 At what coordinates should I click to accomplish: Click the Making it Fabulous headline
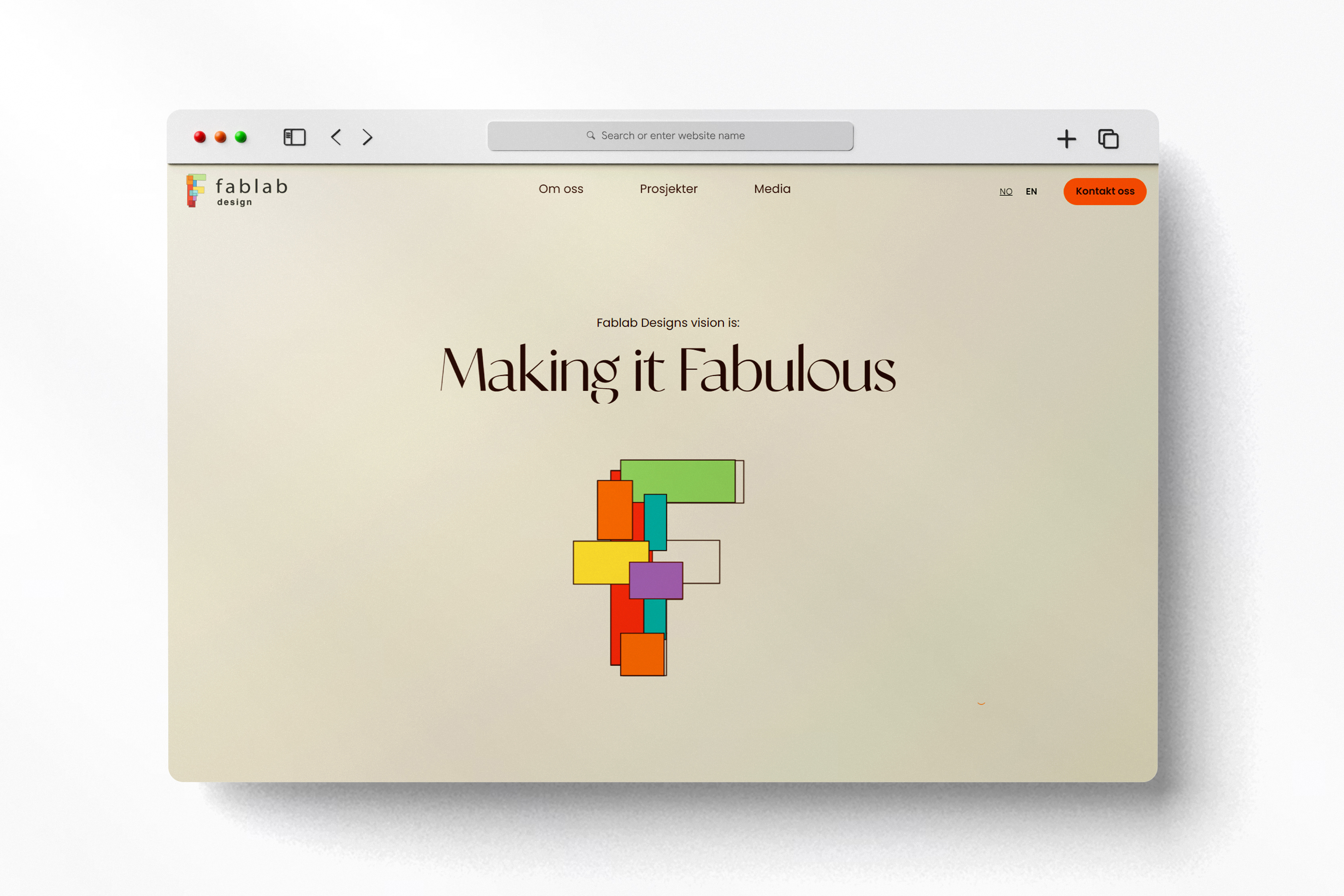667,370
